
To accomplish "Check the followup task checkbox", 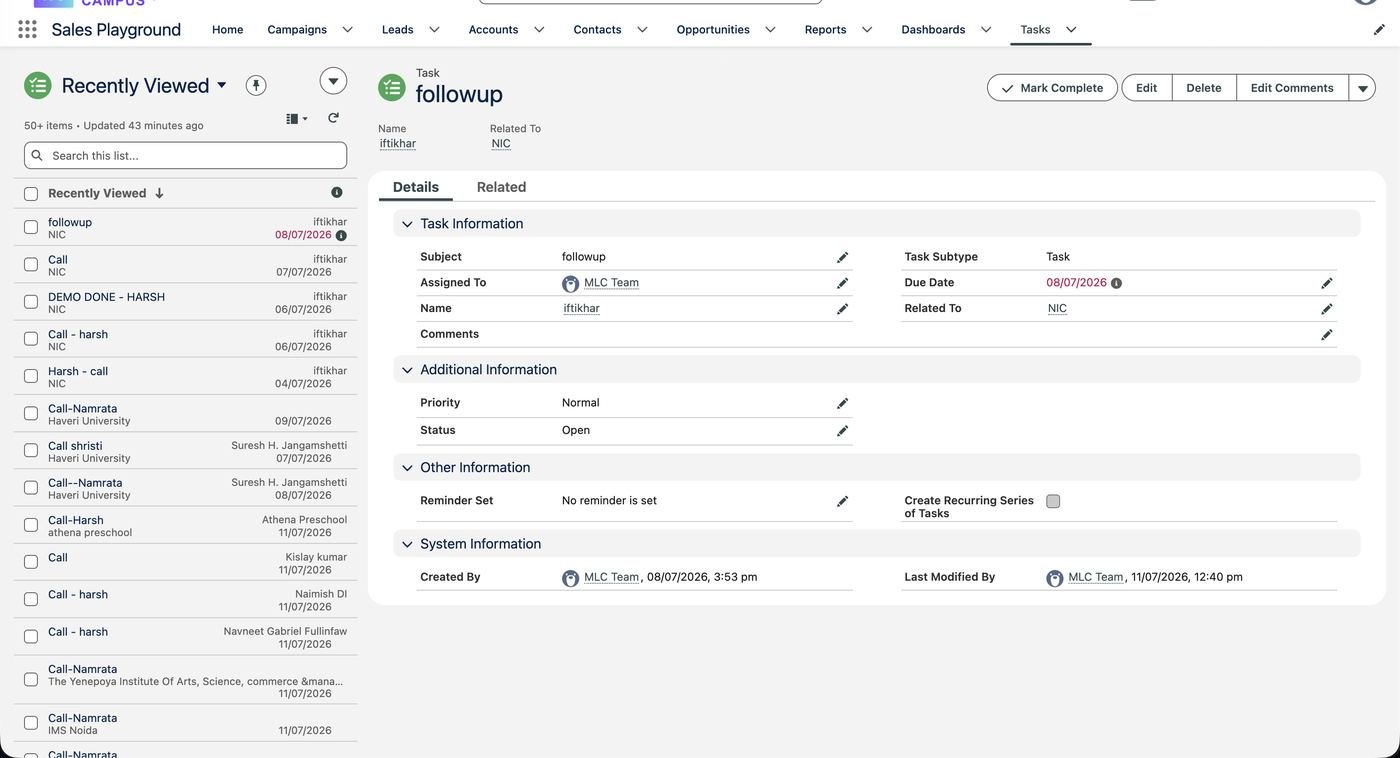I will (31, 227).
